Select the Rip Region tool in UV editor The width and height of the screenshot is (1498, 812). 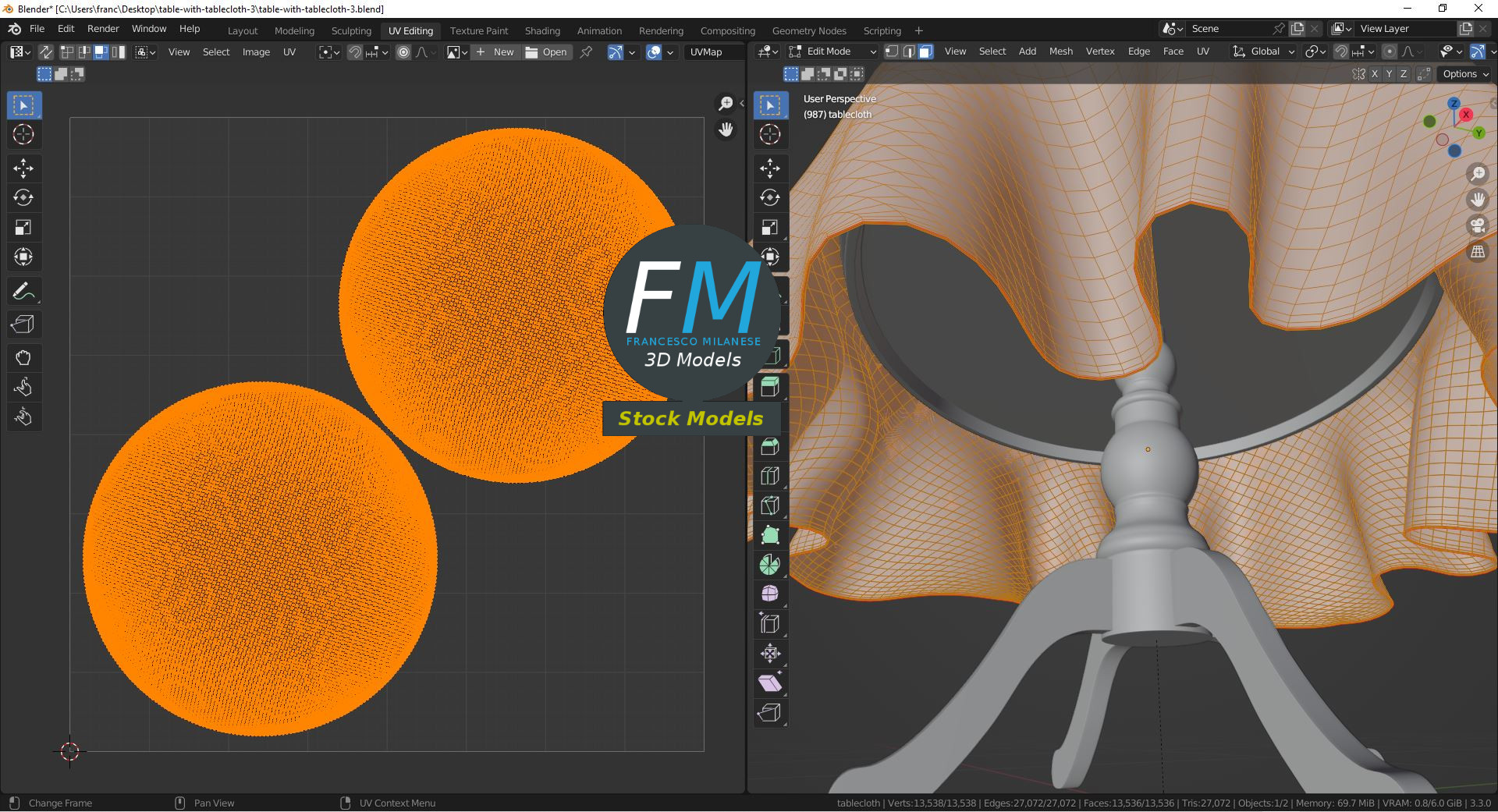(23, 324)
